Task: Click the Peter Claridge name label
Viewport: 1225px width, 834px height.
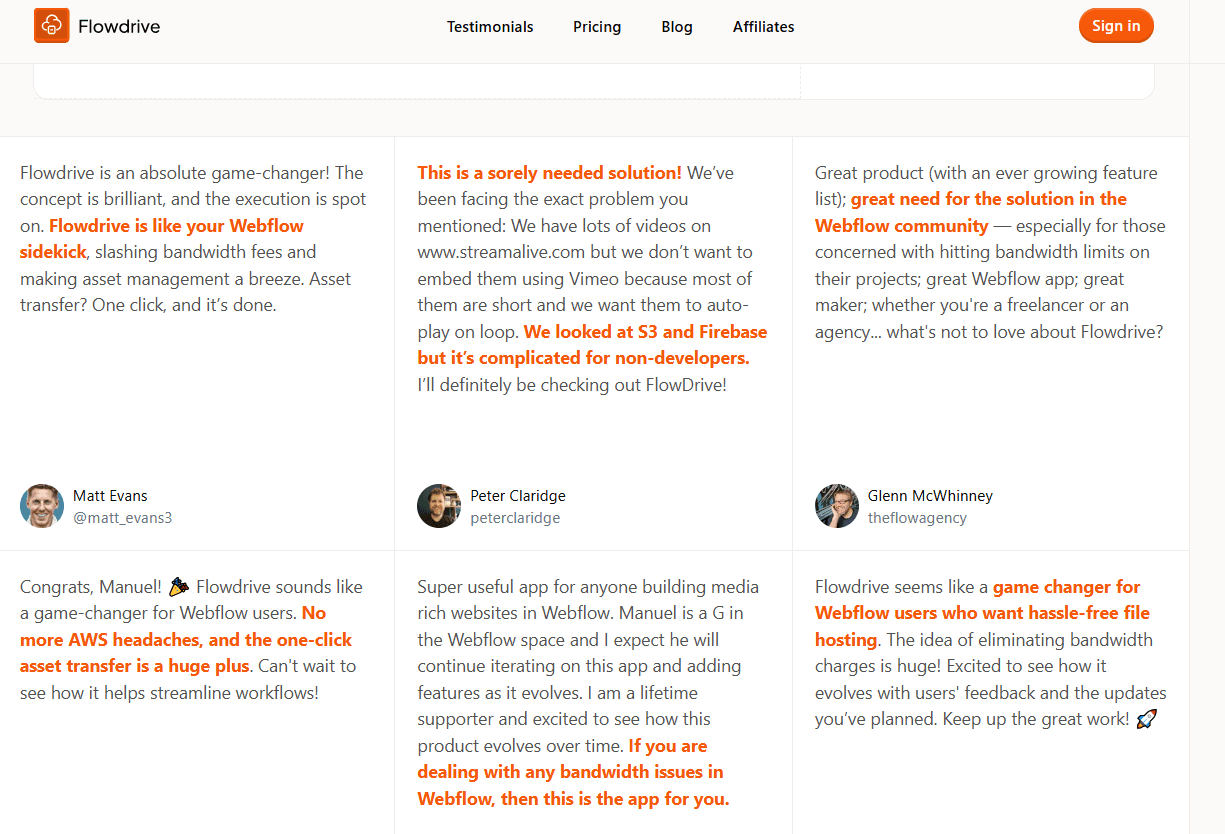Action: click(x=518, y=496)
